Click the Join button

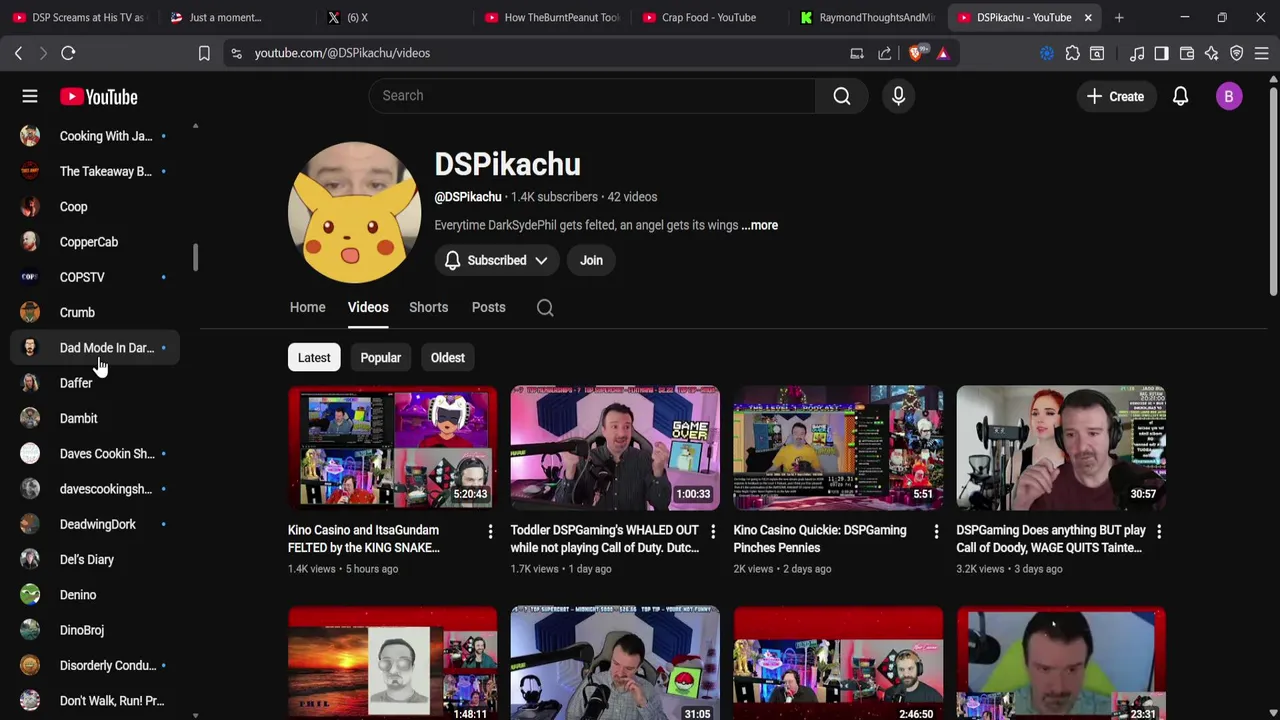click(591, 260)
